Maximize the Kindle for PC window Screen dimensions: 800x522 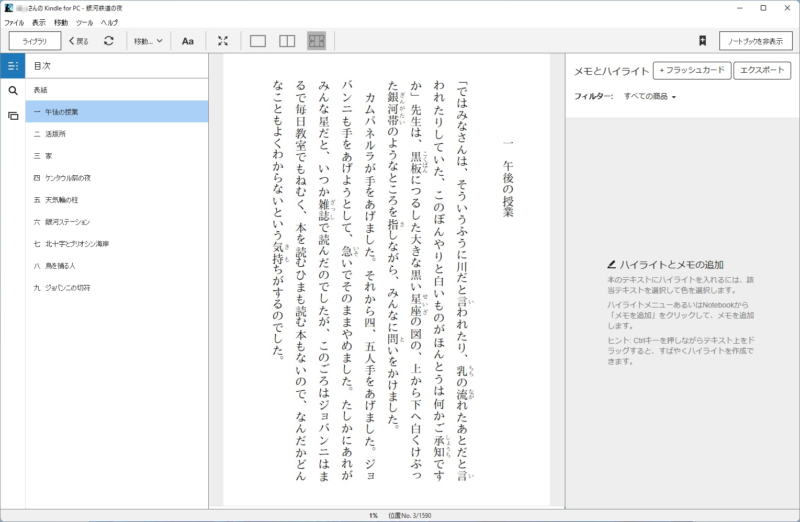763,8
